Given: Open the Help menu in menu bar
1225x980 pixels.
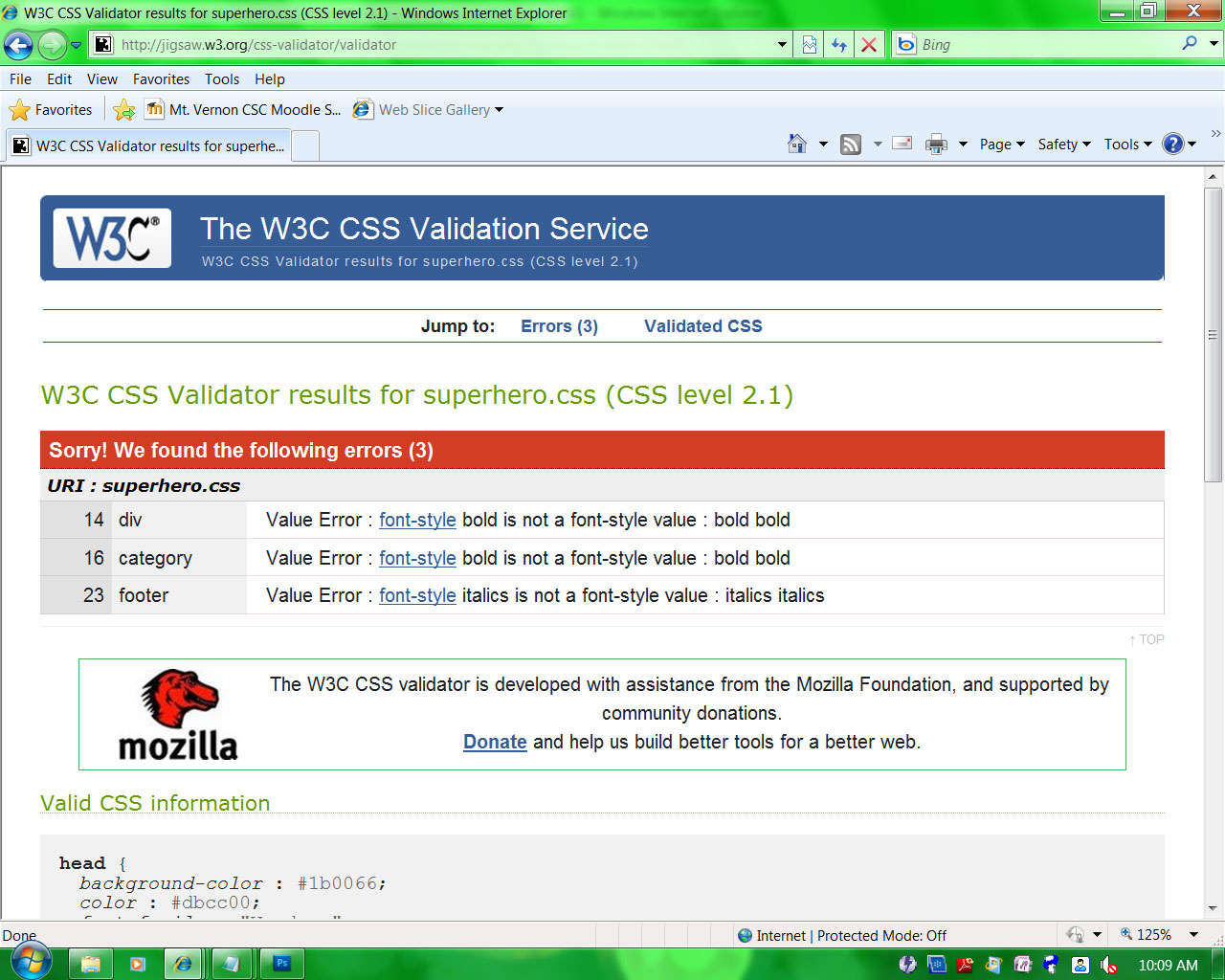Looking at the screenshot, I should pos(269,79).
